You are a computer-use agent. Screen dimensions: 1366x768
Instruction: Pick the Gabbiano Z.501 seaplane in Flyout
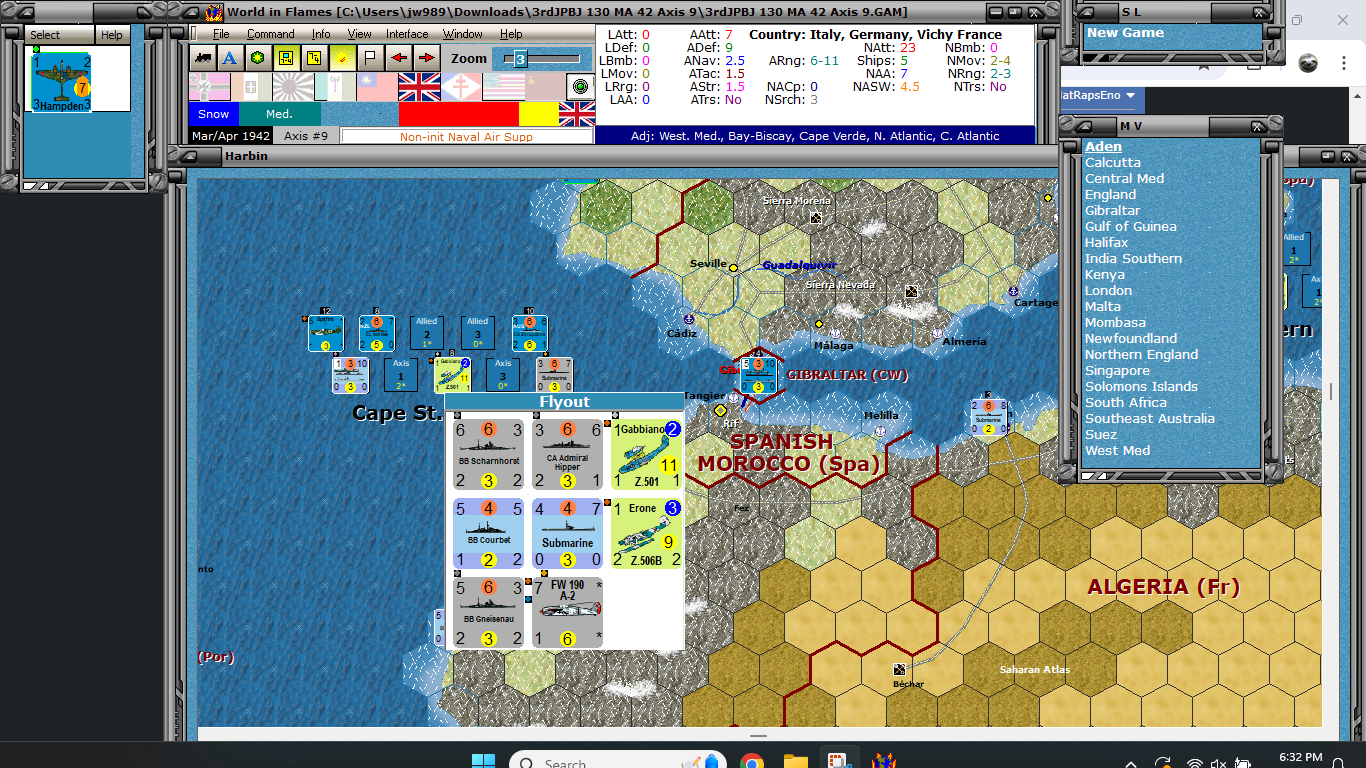point(646,455)
